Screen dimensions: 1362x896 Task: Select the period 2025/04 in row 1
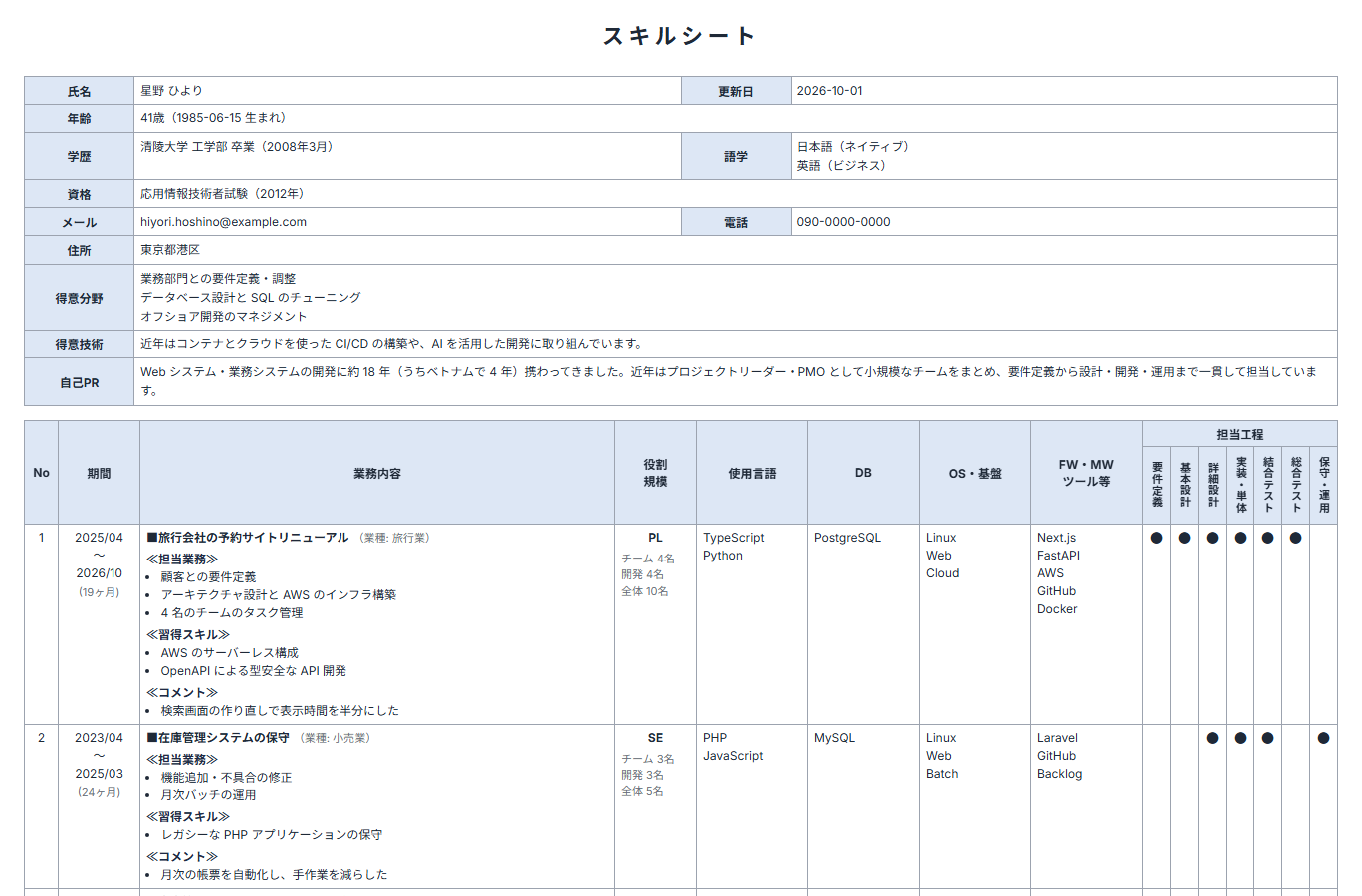(99, 538)
